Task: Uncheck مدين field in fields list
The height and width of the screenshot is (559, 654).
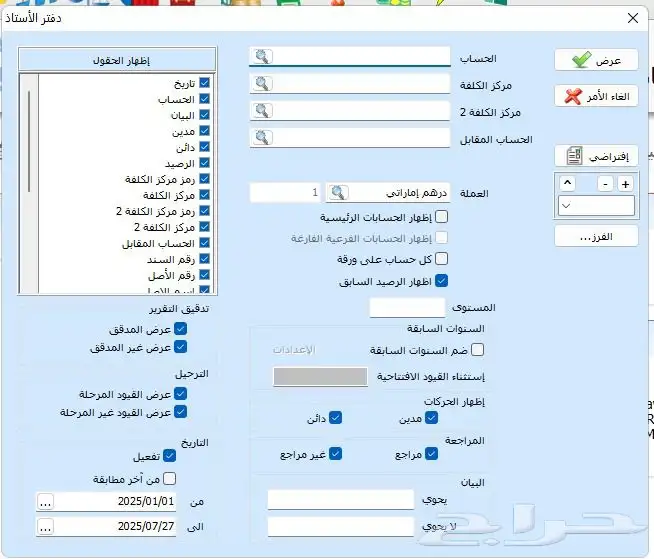Action: click(x=204, y=131)
